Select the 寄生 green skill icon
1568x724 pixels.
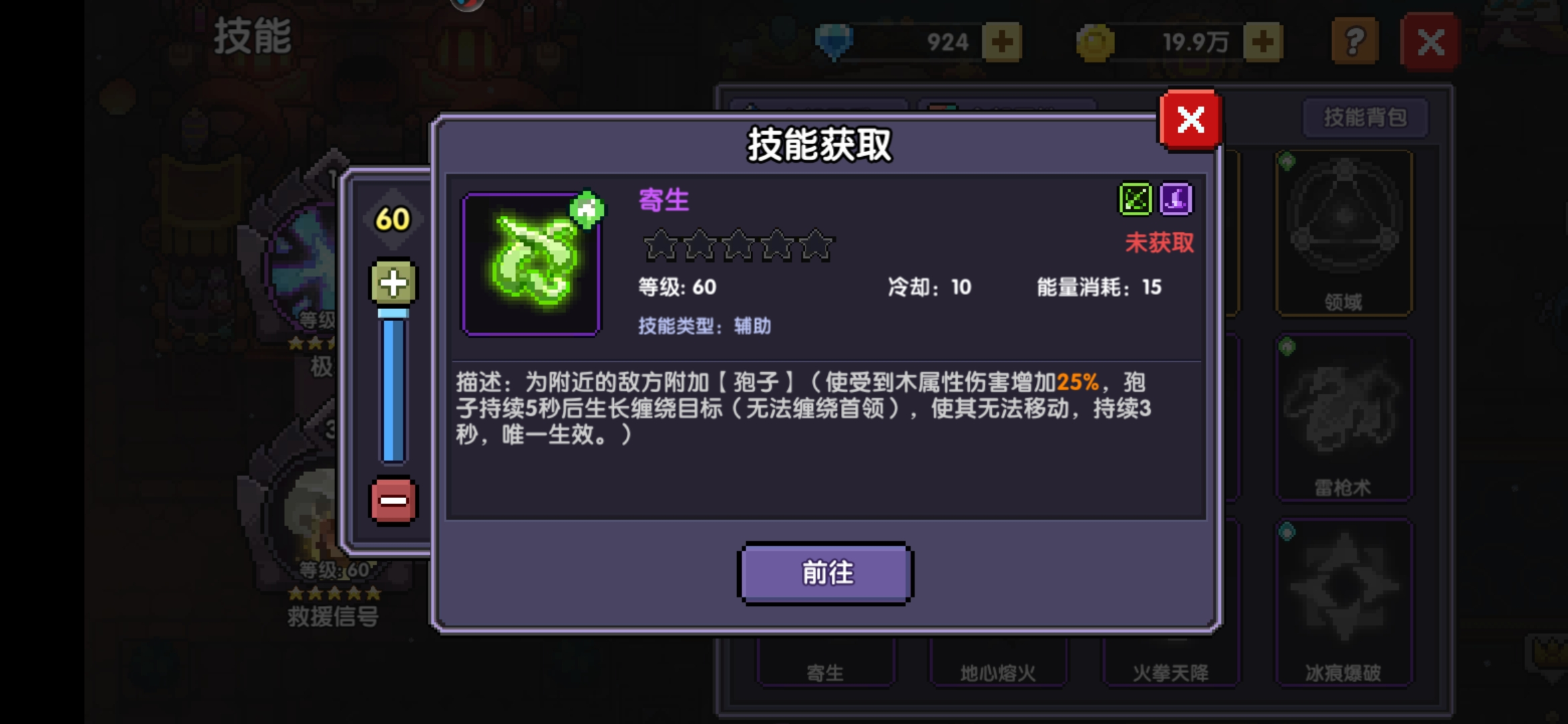[531, 264]
